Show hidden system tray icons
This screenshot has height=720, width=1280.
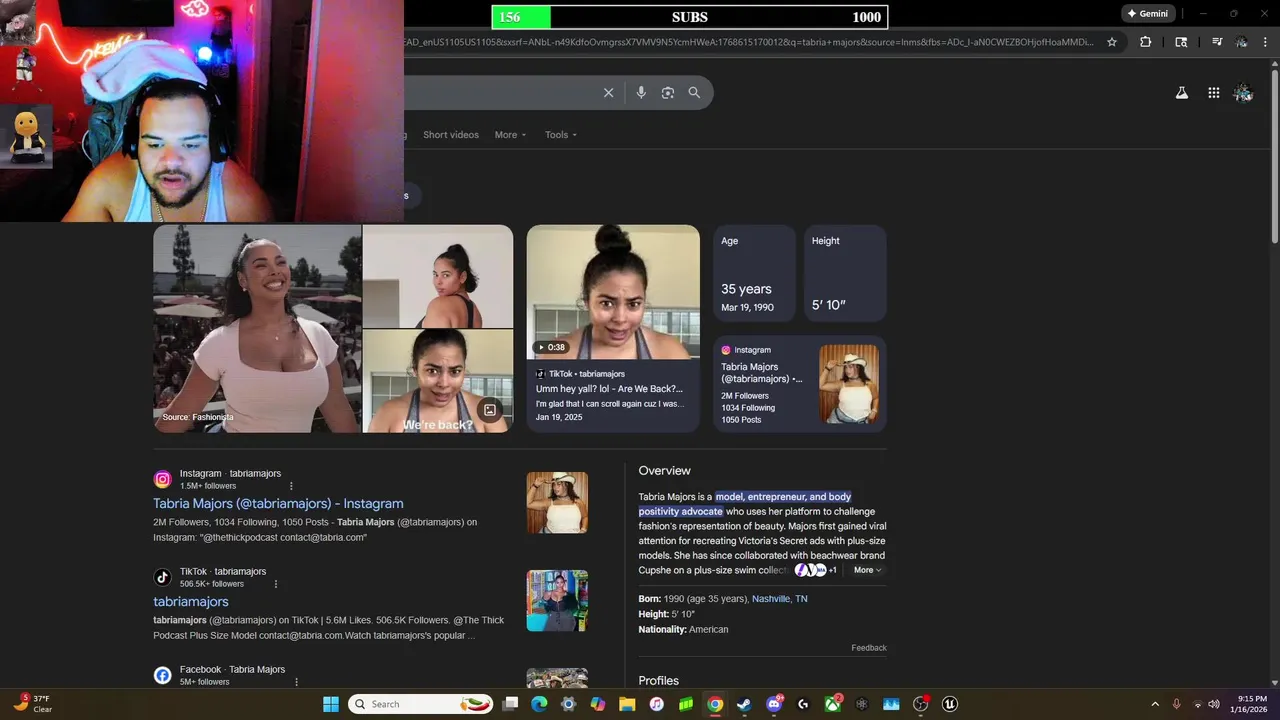tap(1155, 704)
